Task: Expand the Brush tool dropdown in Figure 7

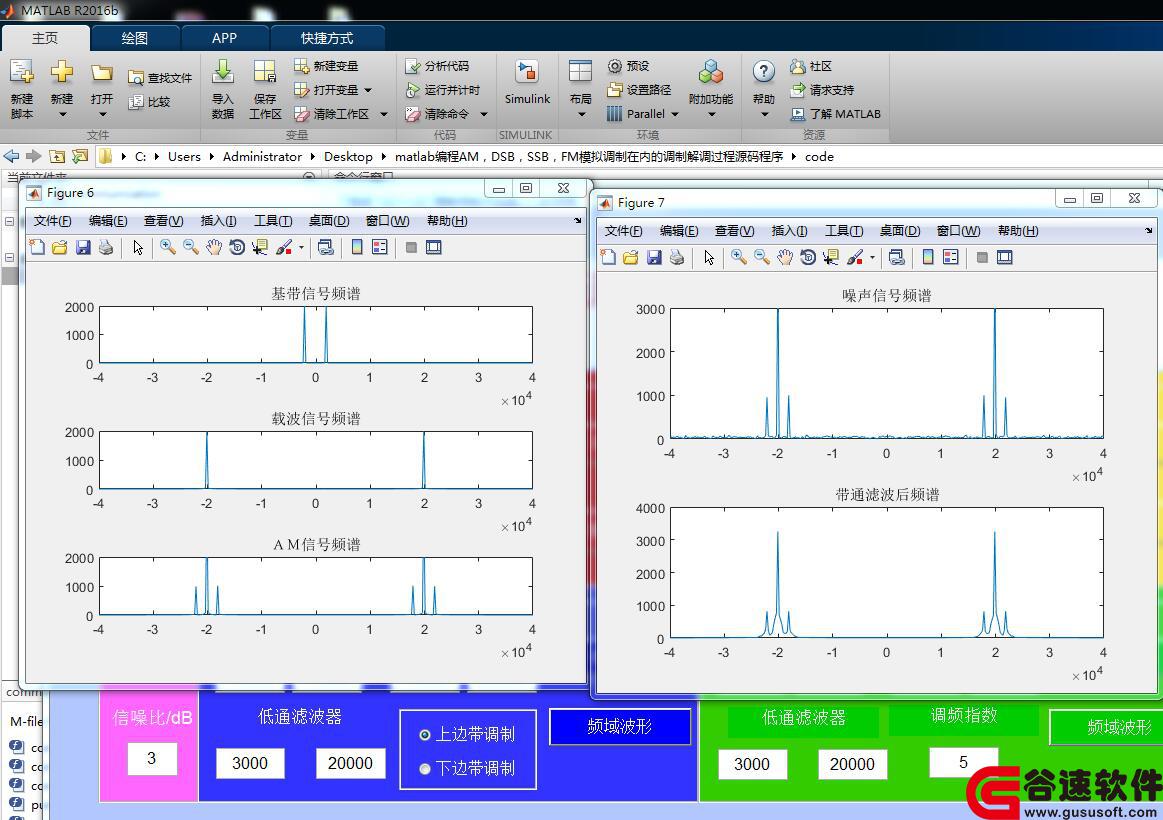Action: pos(872,257)
